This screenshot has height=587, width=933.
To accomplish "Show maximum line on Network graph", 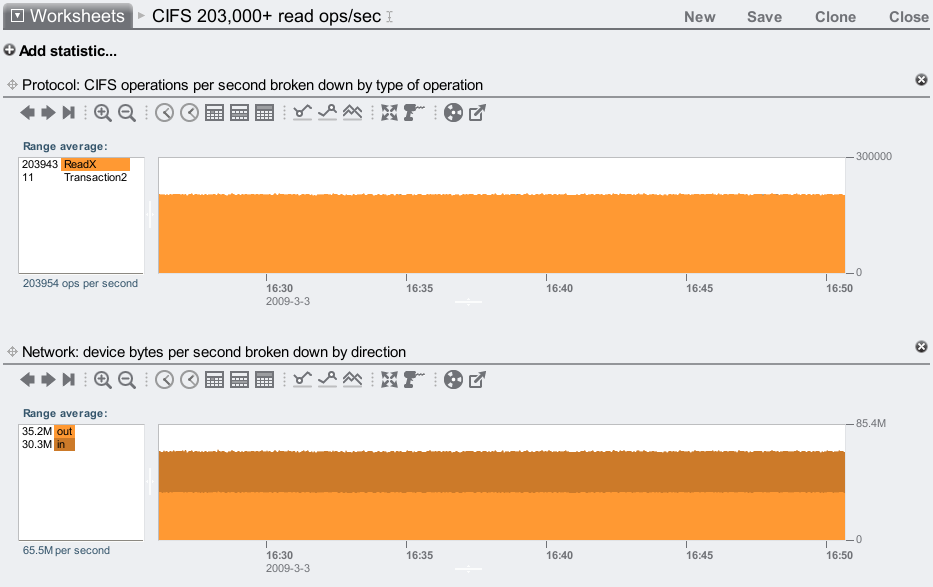I will [327, 380].
